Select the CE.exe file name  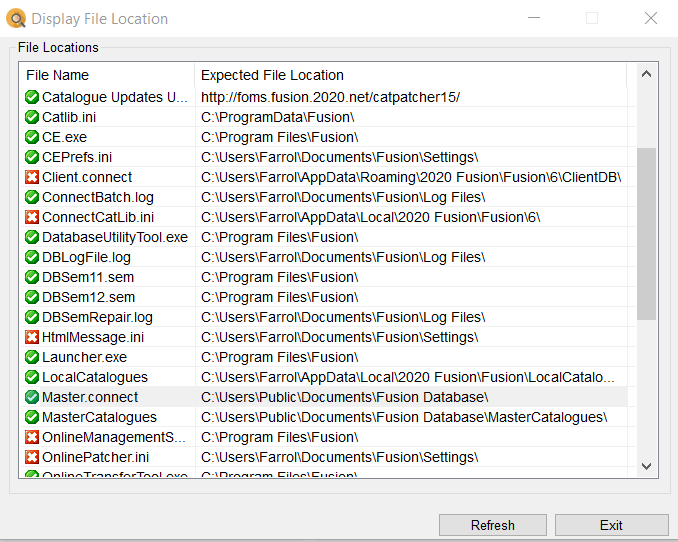tap(64, 137)
